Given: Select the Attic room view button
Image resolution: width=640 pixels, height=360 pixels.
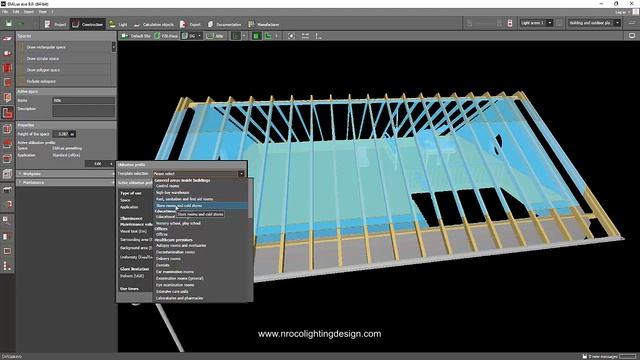Looking at the screenshot, I should pyautogui.click(x=215, y=36).
